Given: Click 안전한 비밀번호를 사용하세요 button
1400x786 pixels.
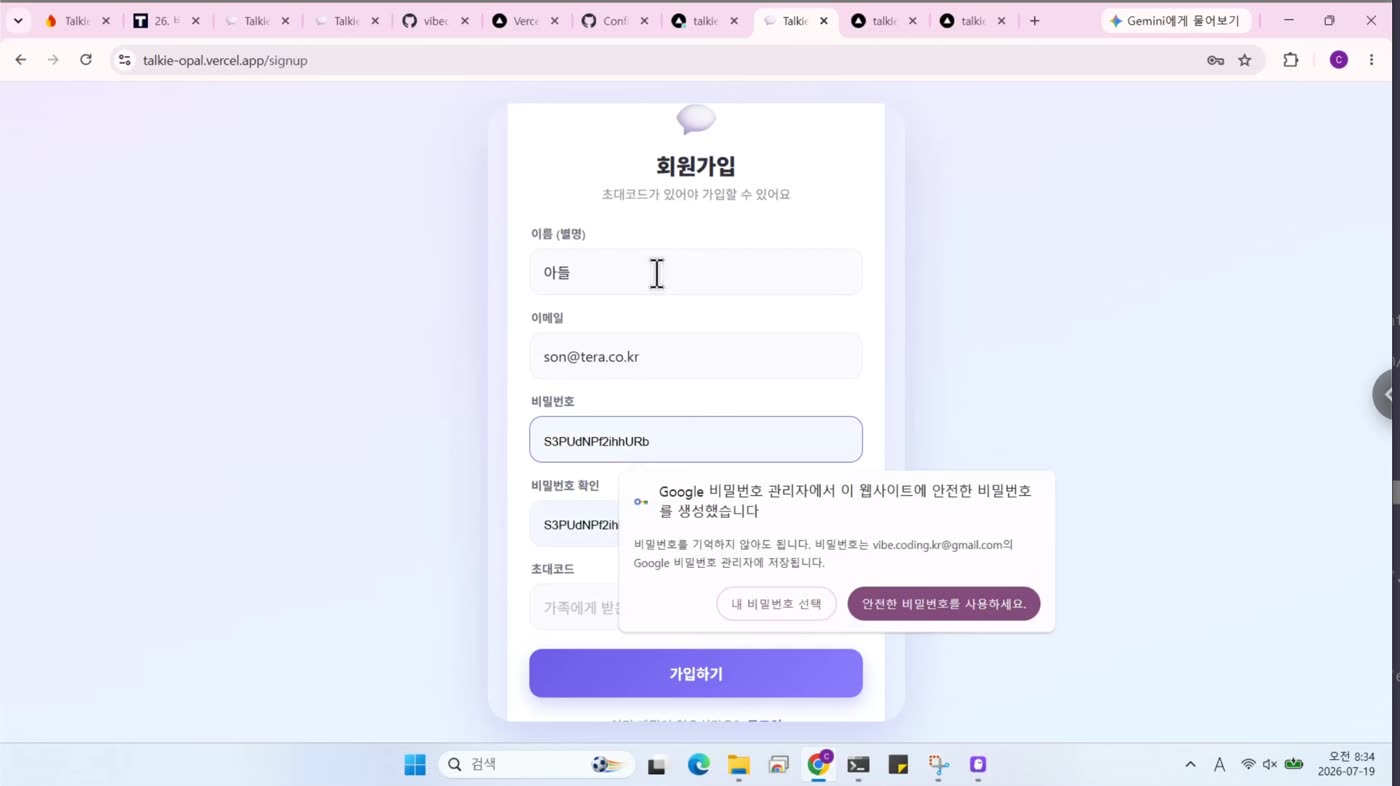Looking at the screenshot, I should click(944, 604).
